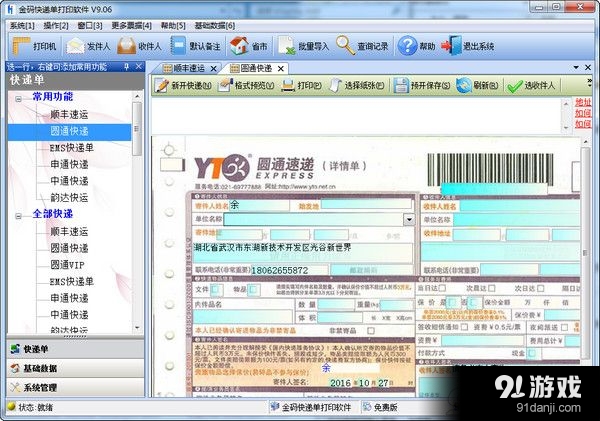Click the 联系电话 field showing 18062655872
The width and height of the screenshot is (600, 421).
click(x=289, y=270)
